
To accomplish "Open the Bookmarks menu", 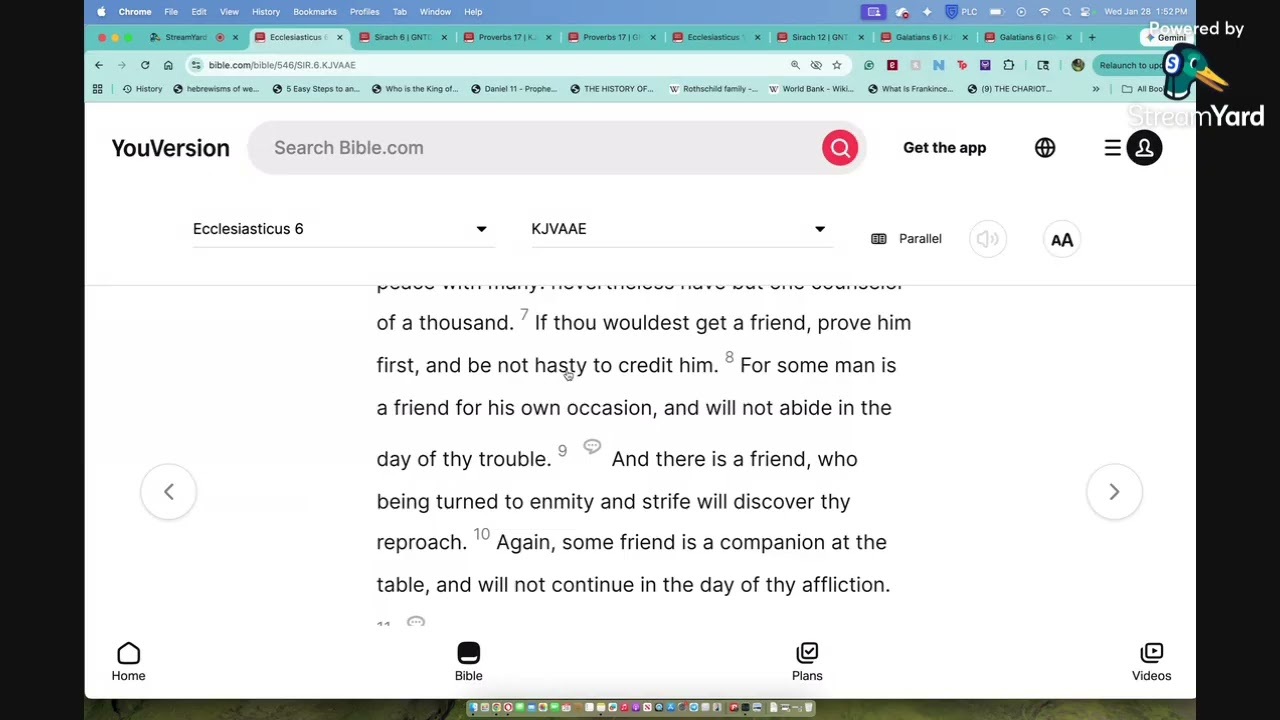I will (314, 12).
